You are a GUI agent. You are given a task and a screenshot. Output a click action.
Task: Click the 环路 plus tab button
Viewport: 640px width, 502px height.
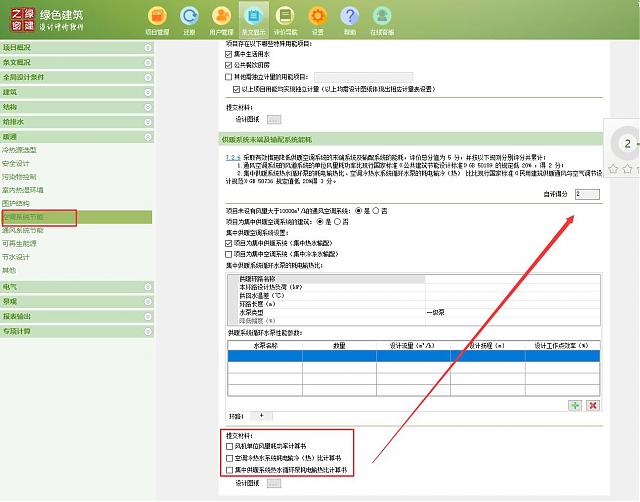point(261,416)
